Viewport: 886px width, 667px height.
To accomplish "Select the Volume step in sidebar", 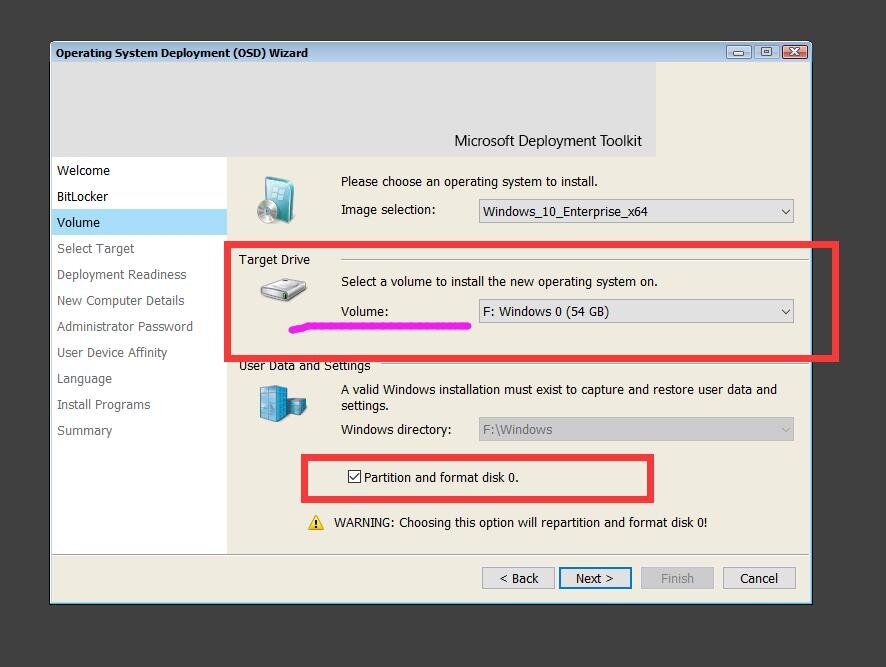I will tap(139, 222).
